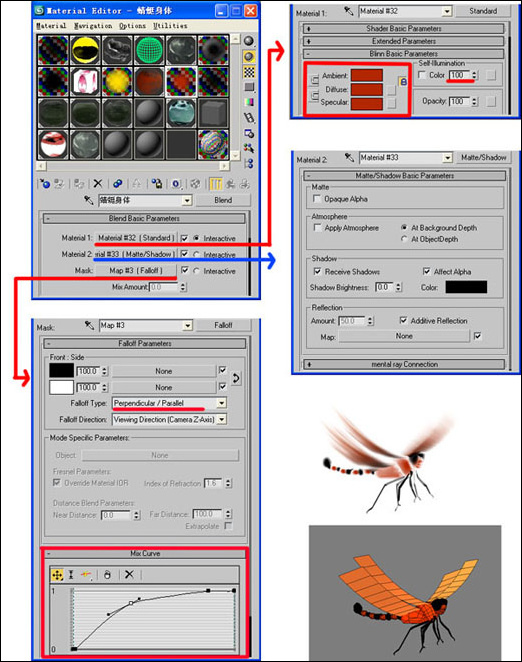Toggle the checkered Background icon

[x=249, y=72]
